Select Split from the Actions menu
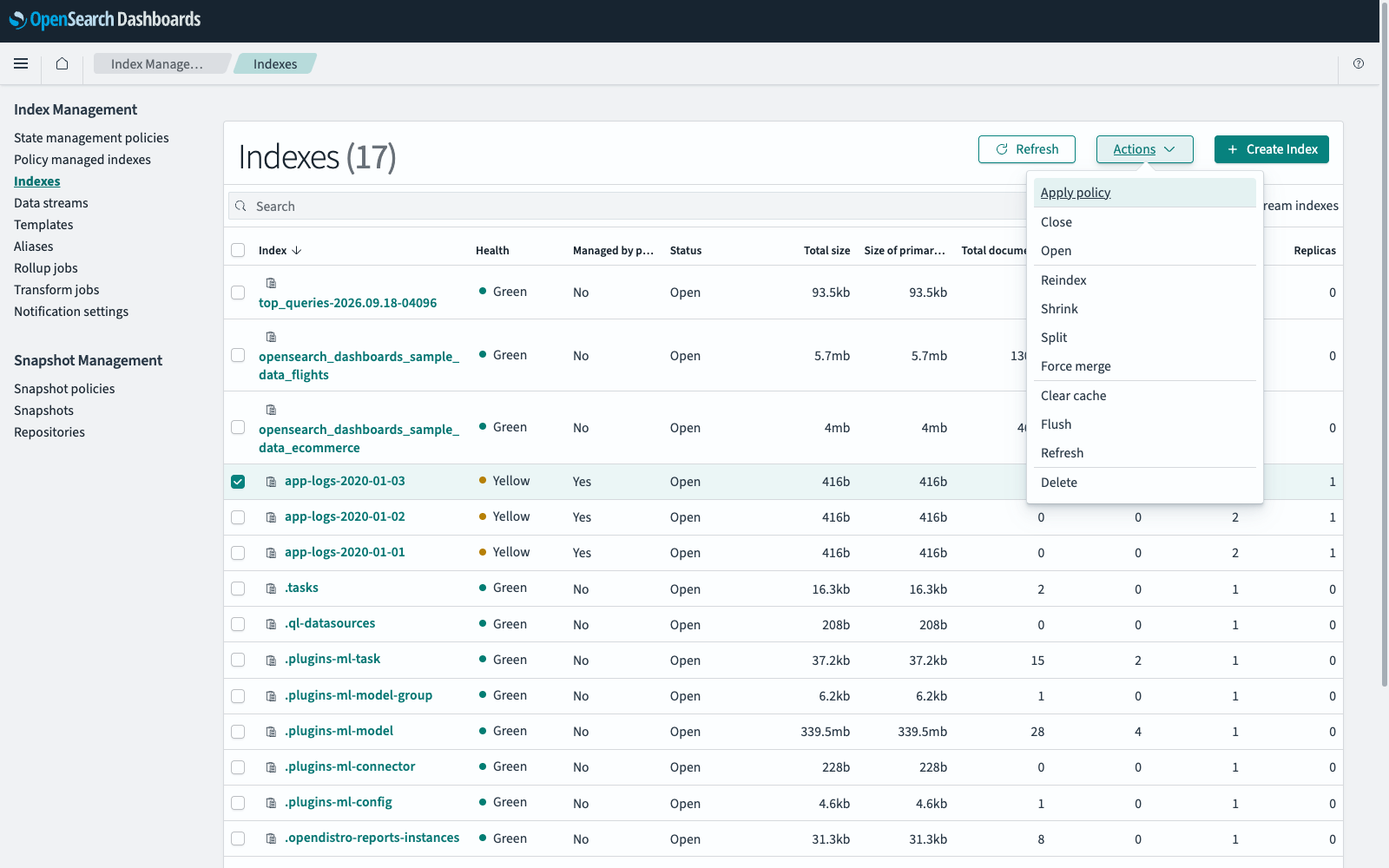1389x868 pixels. (1144, 338)
